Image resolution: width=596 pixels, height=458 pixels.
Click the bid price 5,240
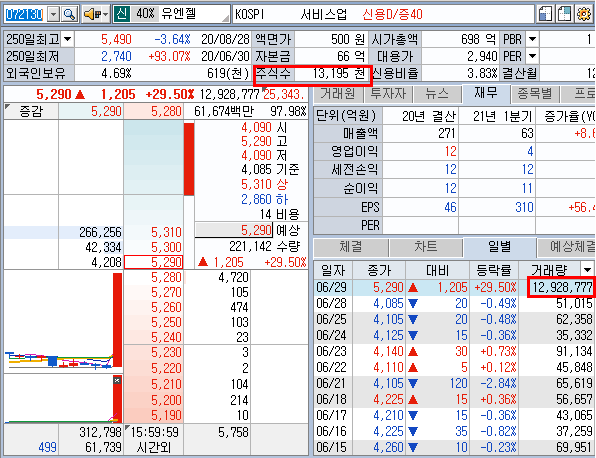[166, 337]
